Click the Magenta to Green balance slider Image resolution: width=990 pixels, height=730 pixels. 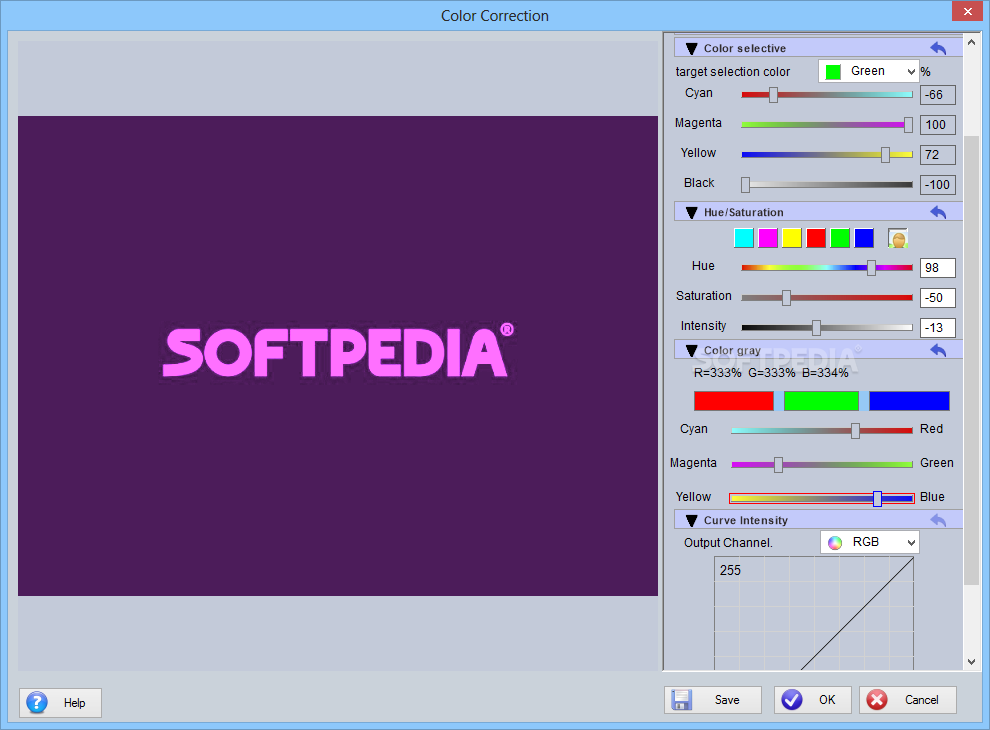click(x=822, y=464)
